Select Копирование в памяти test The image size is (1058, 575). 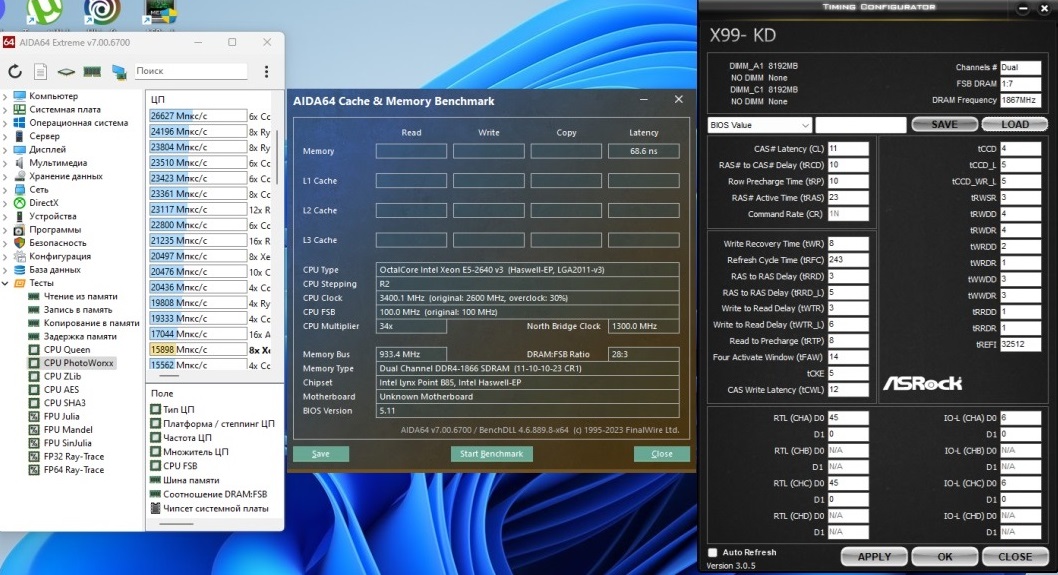point(91,323)
